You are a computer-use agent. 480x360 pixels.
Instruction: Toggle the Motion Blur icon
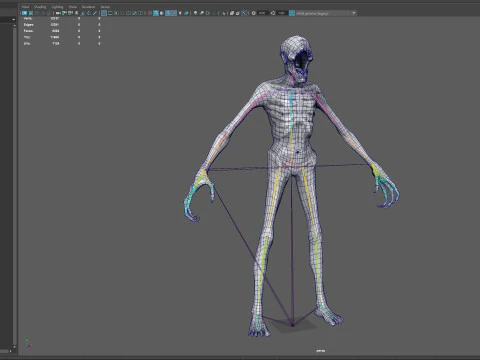202,13
